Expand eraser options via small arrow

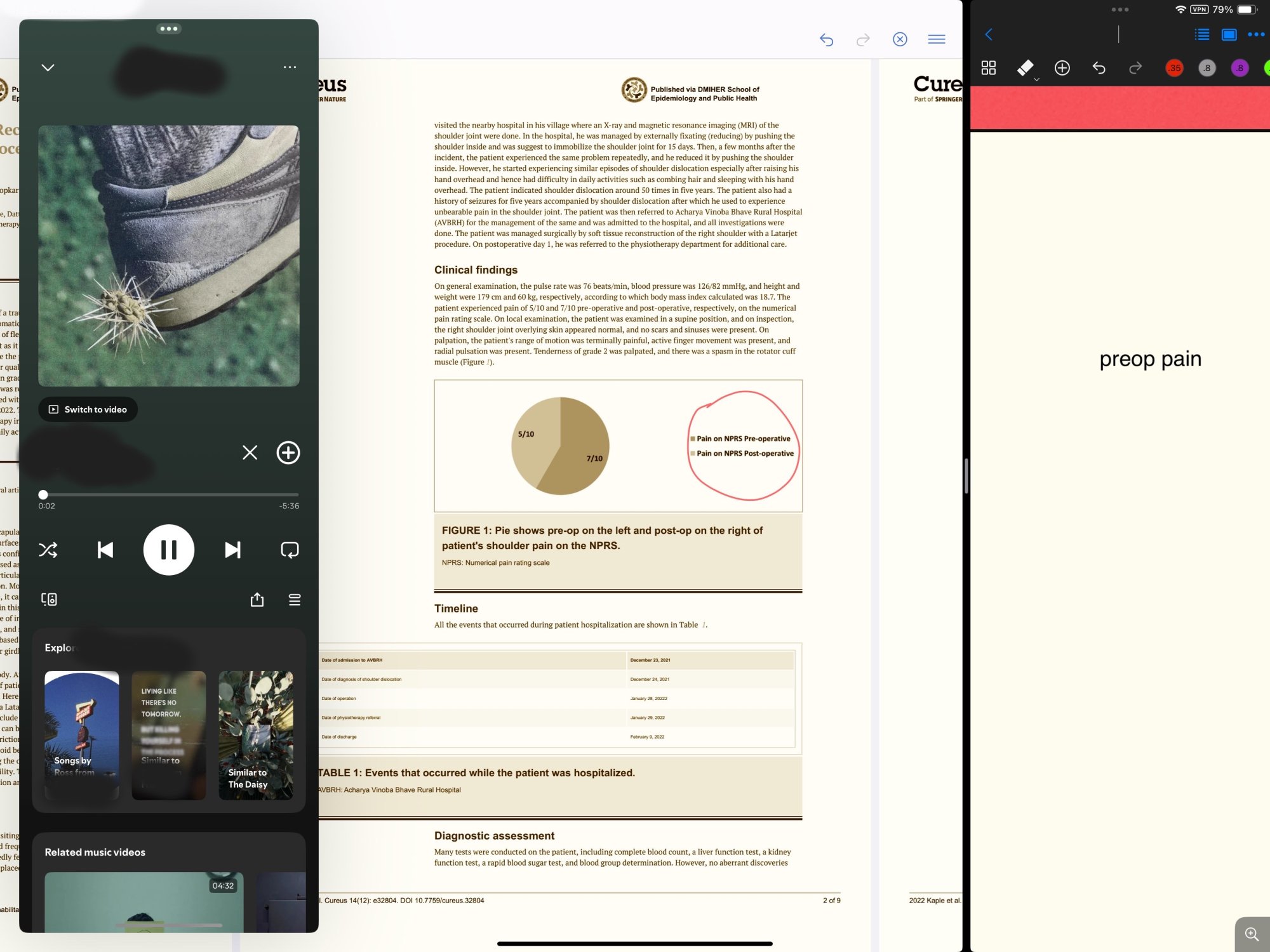1036,80
